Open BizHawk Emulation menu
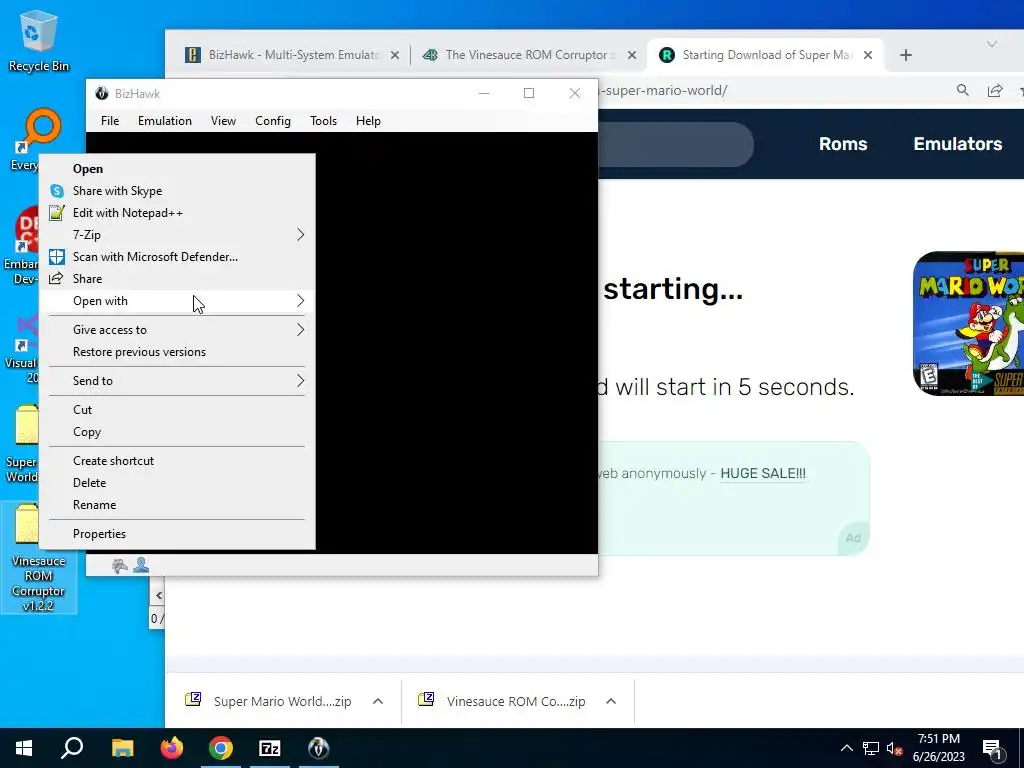The width and height of the screenshot is (1024, 768). point(165,121)
